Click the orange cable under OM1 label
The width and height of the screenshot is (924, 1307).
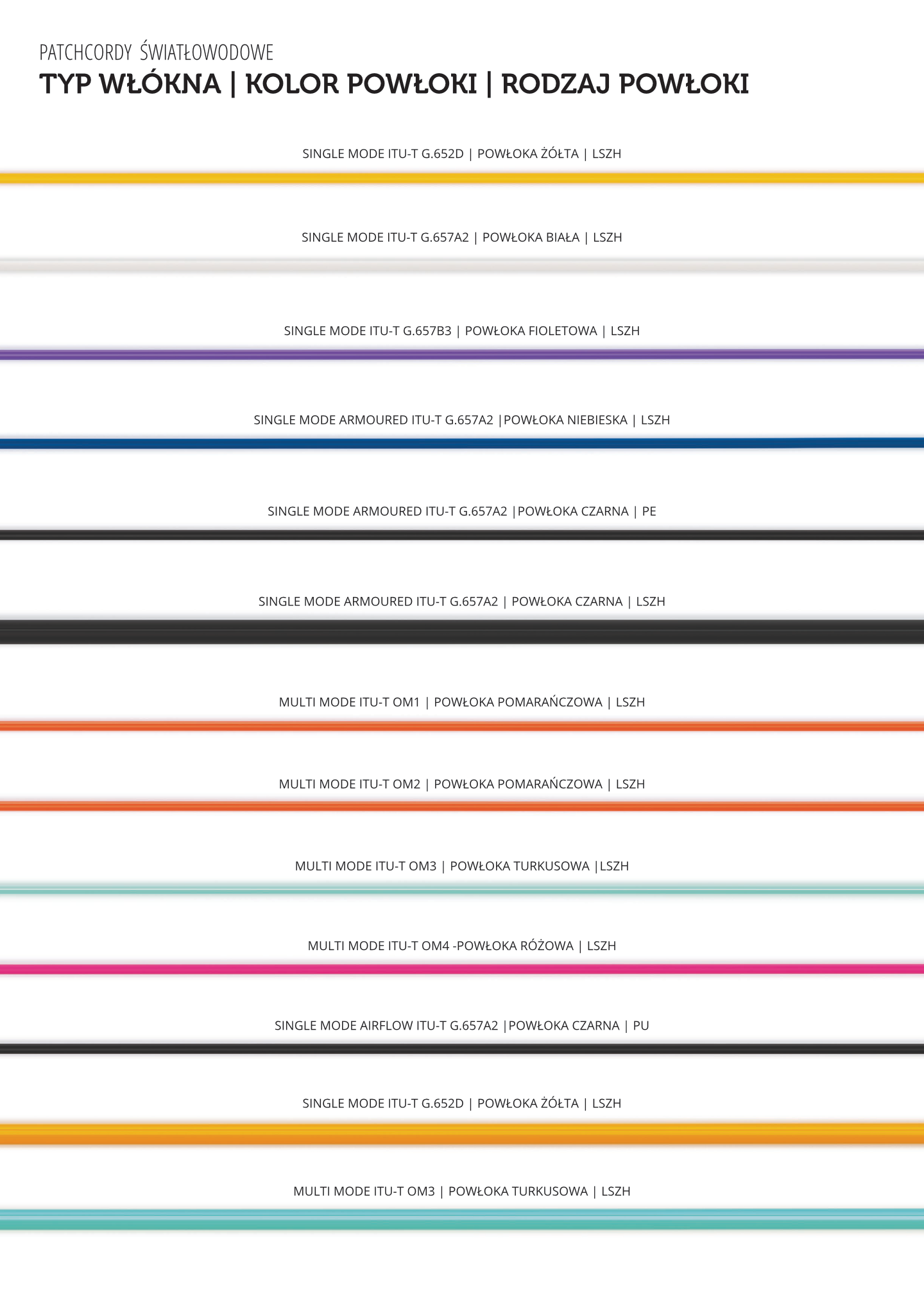tap(462, 726)
